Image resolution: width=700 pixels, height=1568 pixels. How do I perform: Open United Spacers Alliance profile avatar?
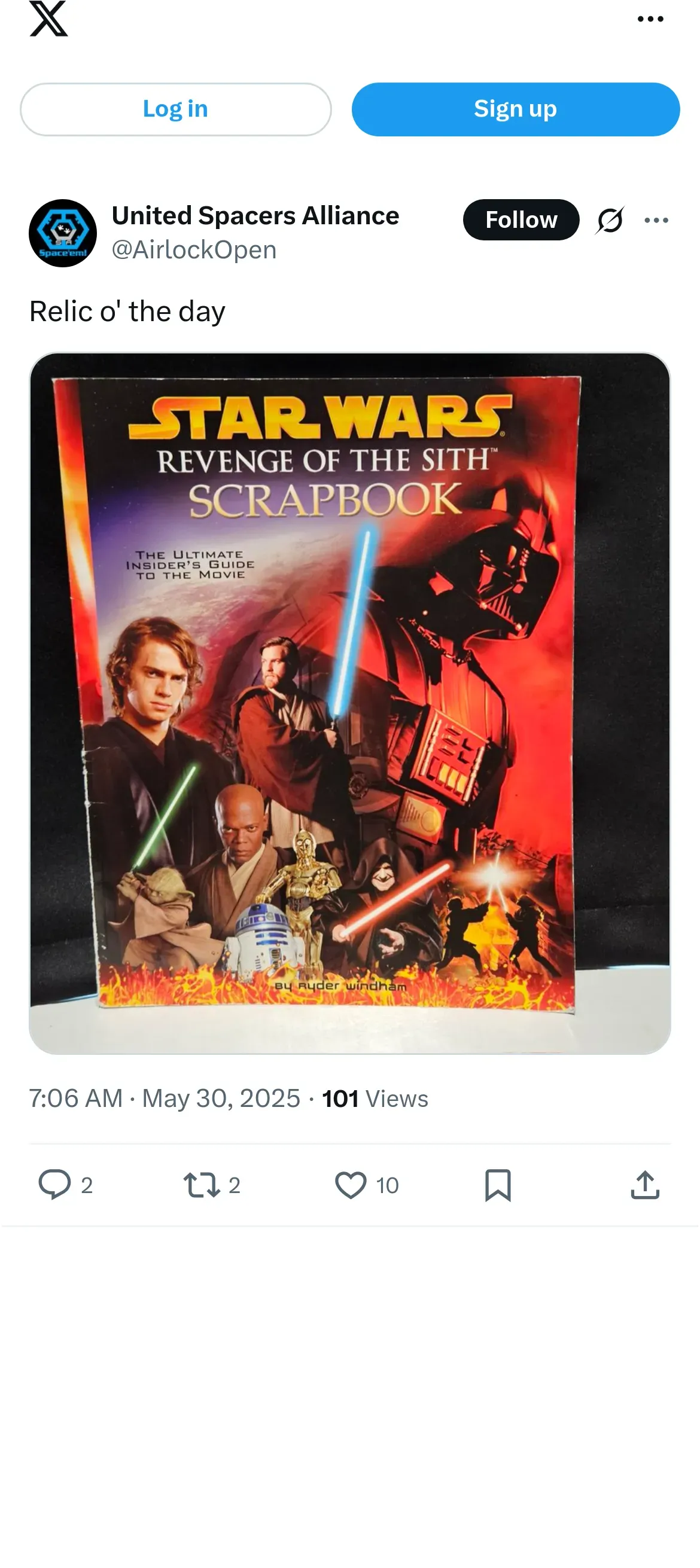pyautogui.click(x=63, y=233)
